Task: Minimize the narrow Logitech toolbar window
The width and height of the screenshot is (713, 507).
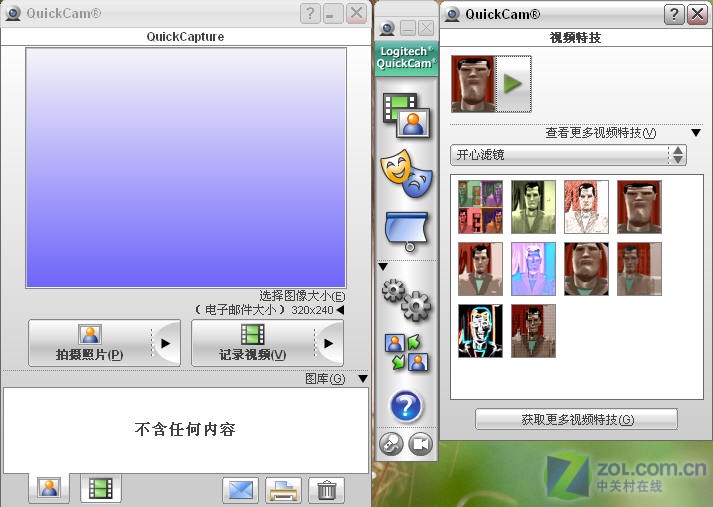Action: pyautogui.click(x=408, y=29)
